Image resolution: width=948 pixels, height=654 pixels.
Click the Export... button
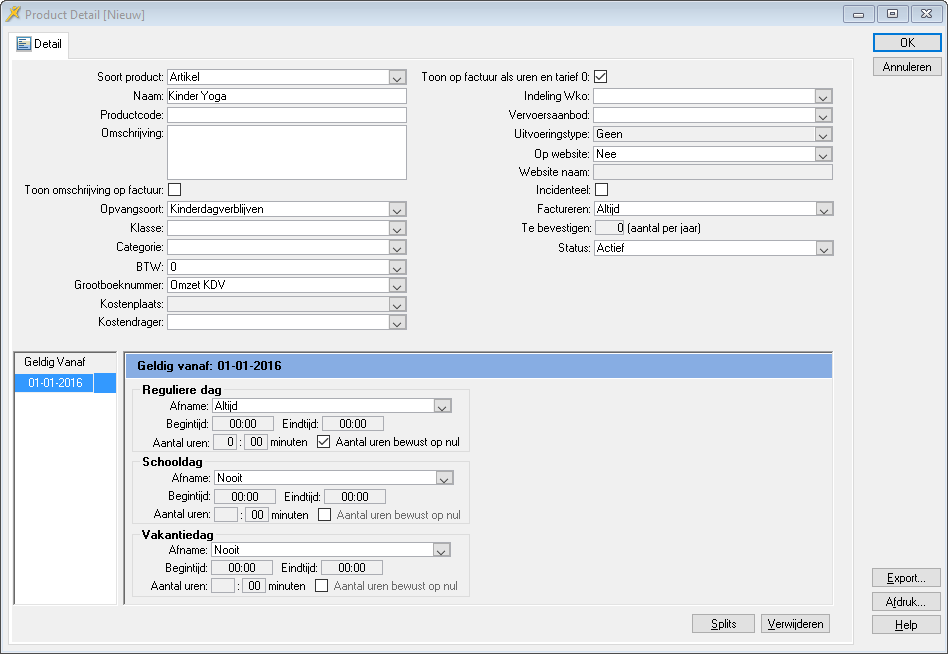906,578
